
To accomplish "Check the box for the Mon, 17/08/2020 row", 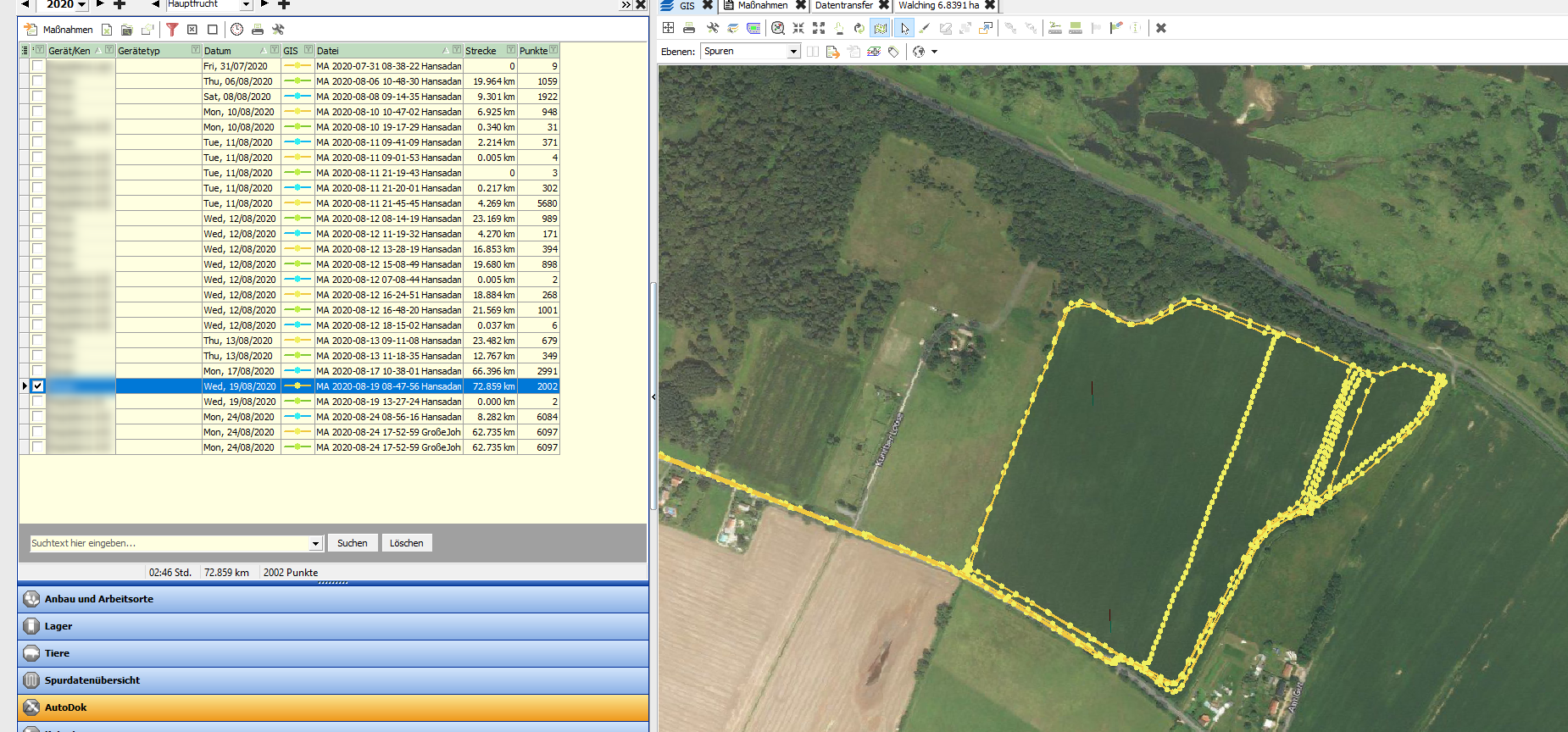I will 38,371.
